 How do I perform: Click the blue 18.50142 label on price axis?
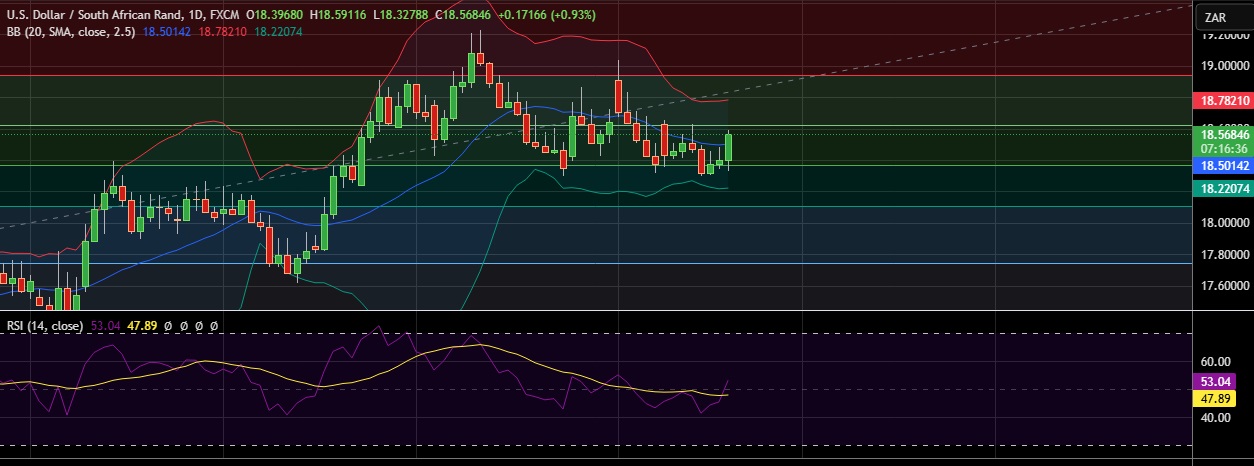pyautogui.click(x=1223, y=165)
